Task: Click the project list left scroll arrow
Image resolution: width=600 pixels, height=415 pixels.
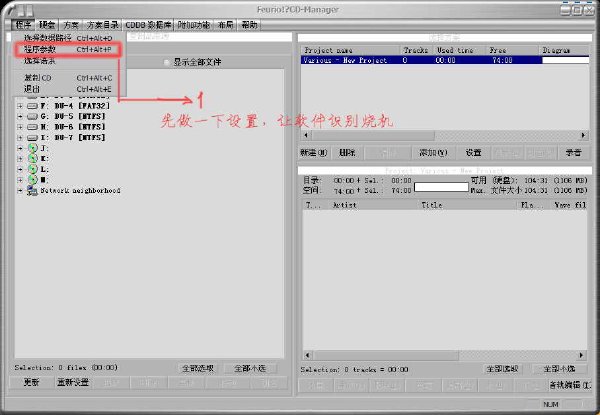Action: pos(306,135)
